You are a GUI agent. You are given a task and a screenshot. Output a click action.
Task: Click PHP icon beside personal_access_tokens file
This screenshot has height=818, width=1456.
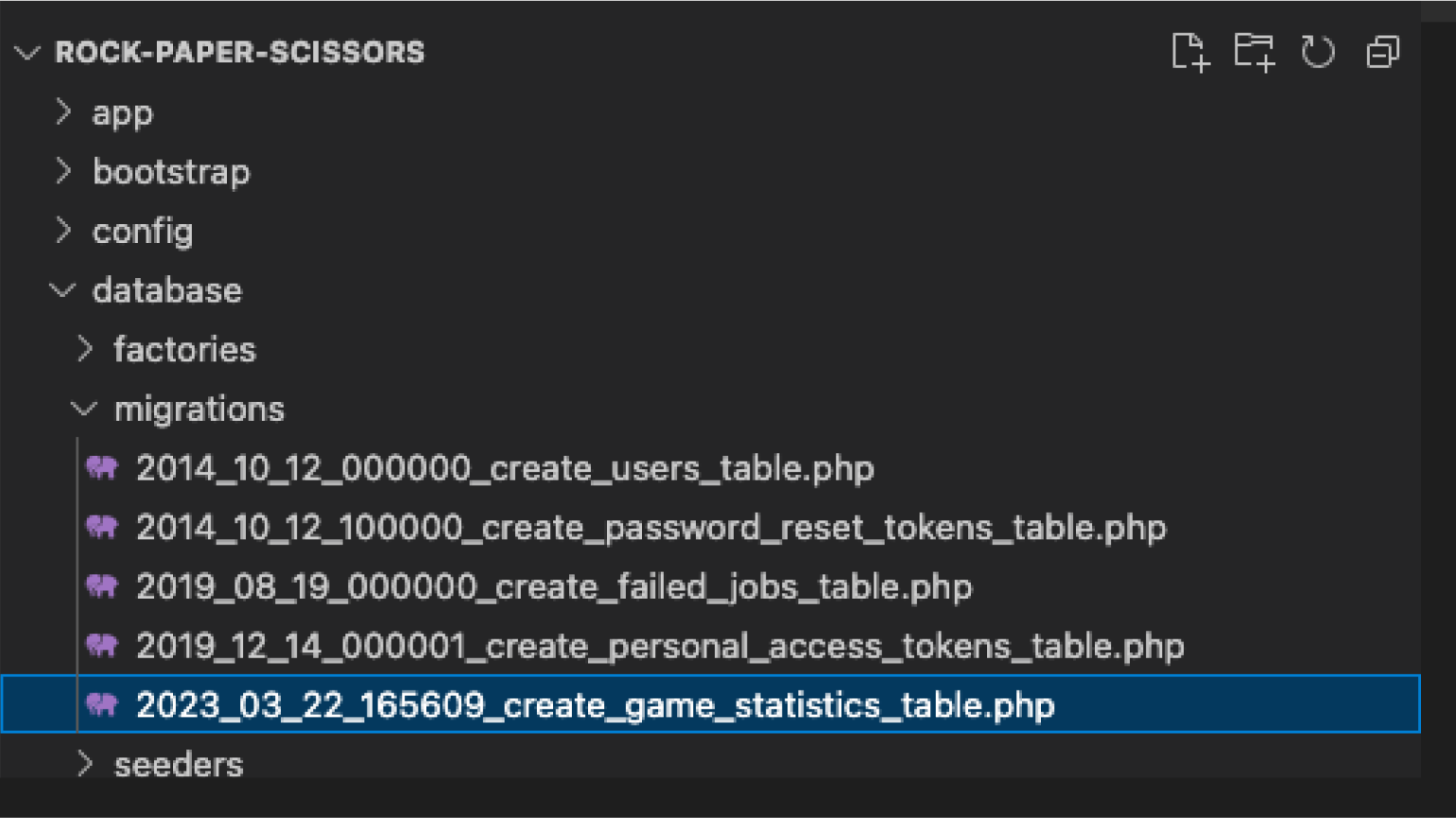(102, 646)
